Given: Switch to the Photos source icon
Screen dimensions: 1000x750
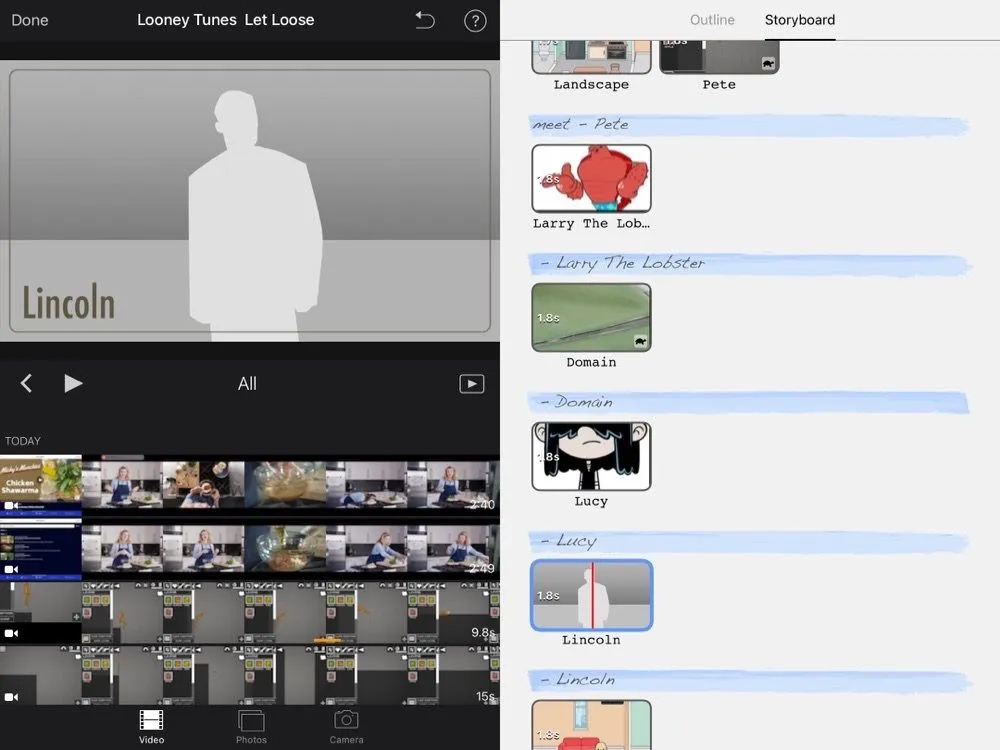Looking at the screenshot, I should coord(251,725).
